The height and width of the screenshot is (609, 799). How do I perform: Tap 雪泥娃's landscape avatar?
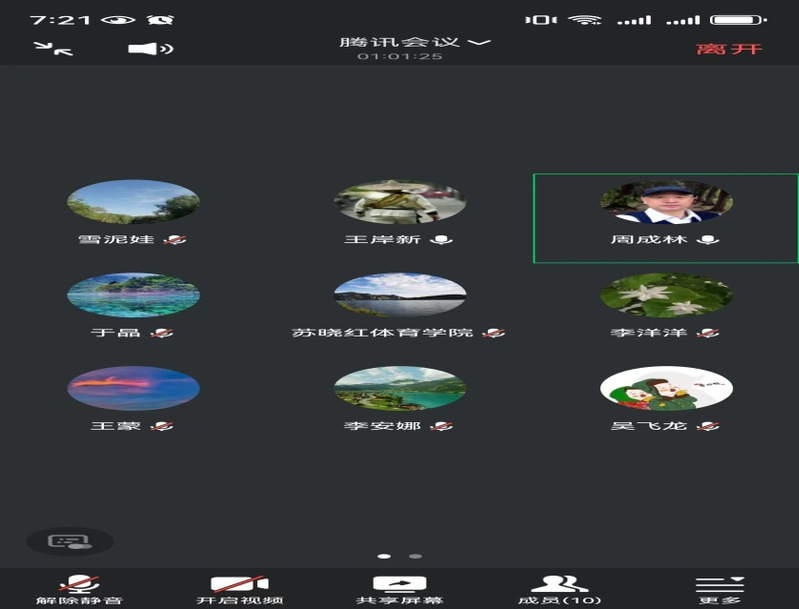pos(133,202)
